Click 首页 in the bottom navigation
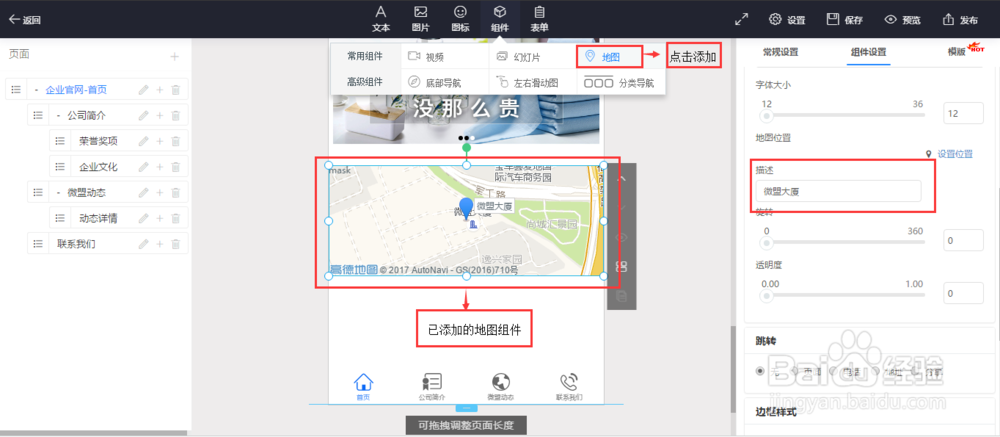Image resolution: width=1000 pixels, height=437 pixels. [x=363, y=387]
